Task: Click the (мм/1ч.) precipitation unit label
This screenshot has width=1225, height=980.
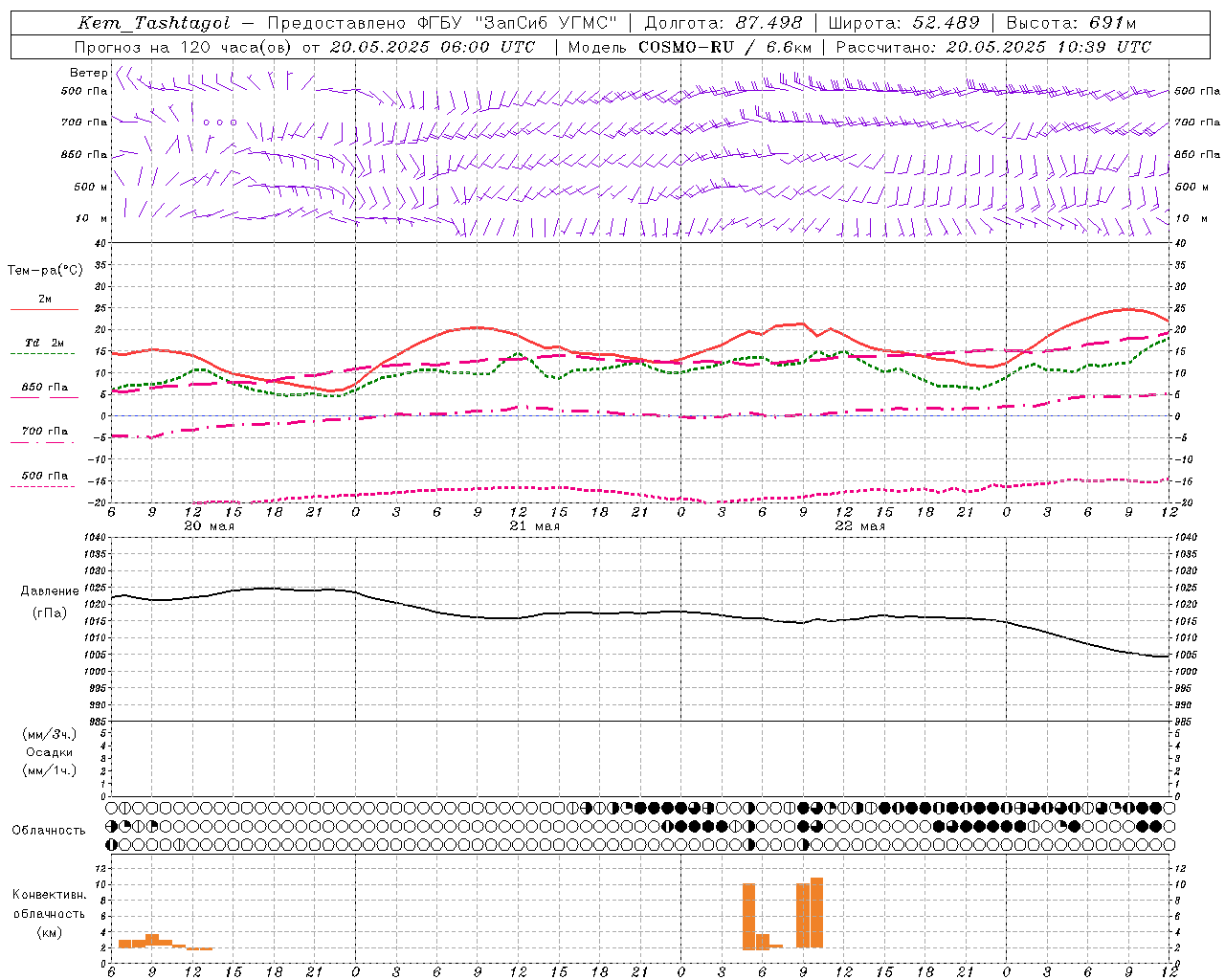Action: pyautogui.click(x=50, y=770)
